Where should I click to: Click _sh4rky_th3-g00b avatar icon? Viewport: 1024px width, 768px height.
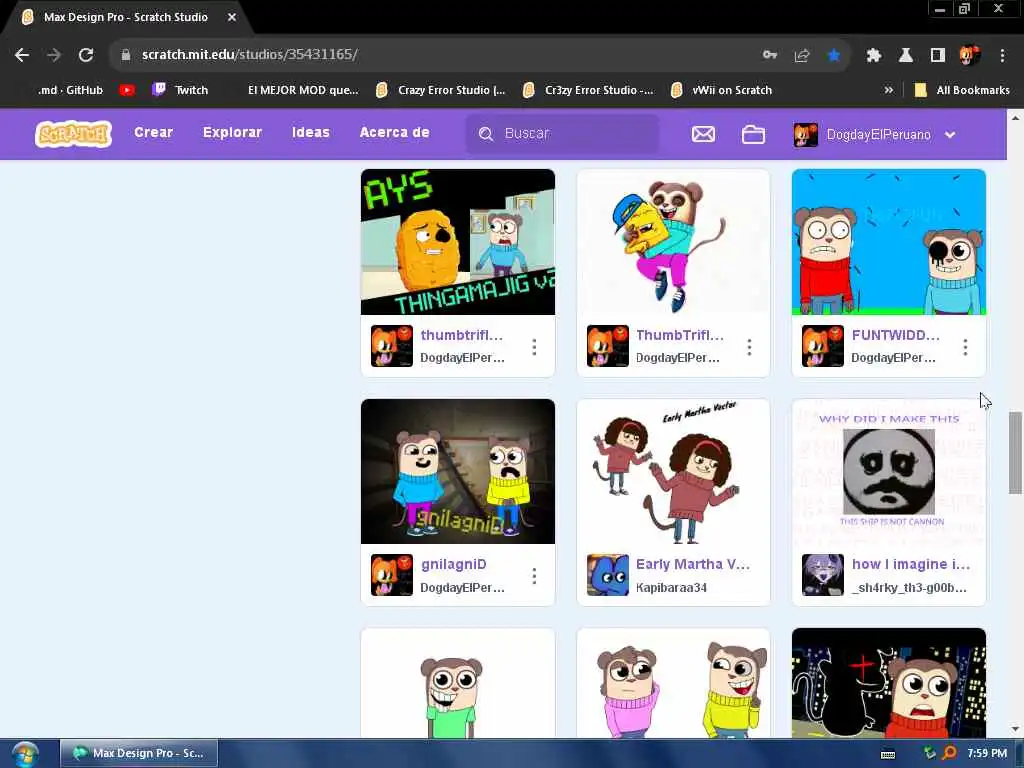click(823, 575)
